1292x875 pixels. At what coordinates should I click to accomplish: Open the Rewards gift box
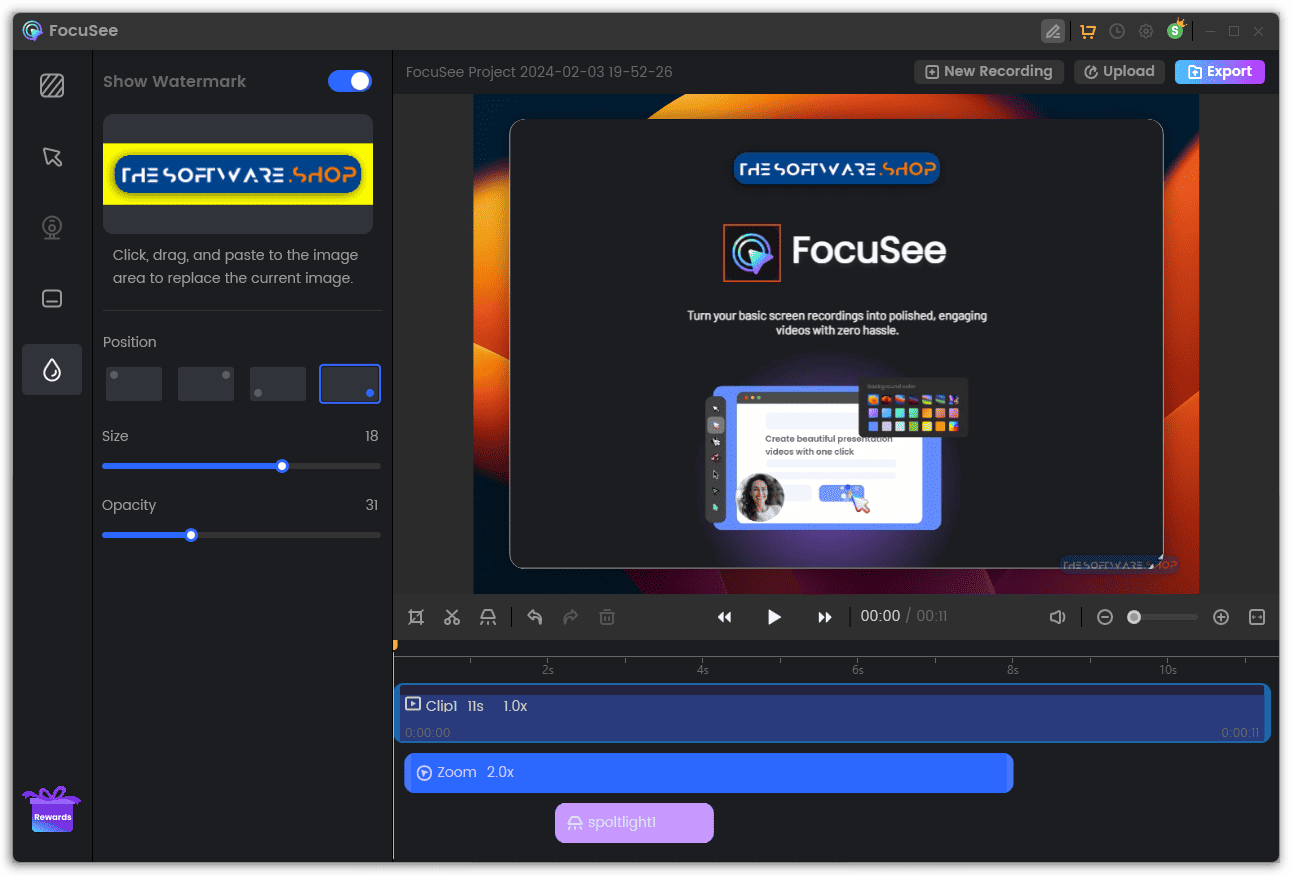point(52,809)
